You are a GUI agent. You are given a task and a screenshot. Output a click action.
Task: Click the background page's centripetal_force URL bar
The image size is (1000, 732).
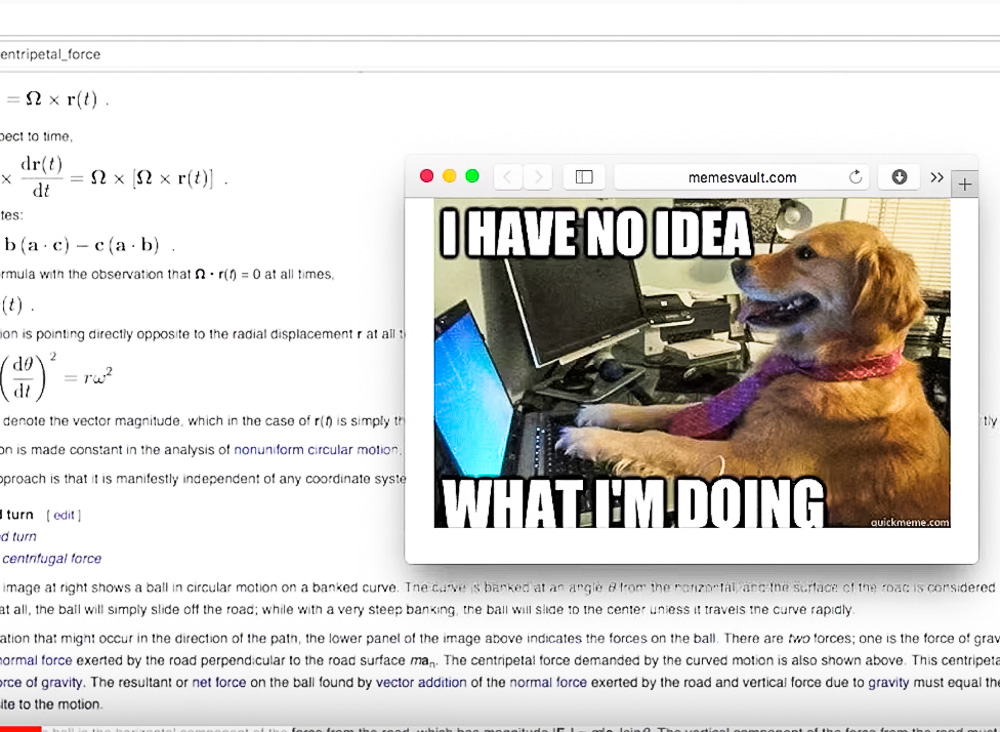300,54
